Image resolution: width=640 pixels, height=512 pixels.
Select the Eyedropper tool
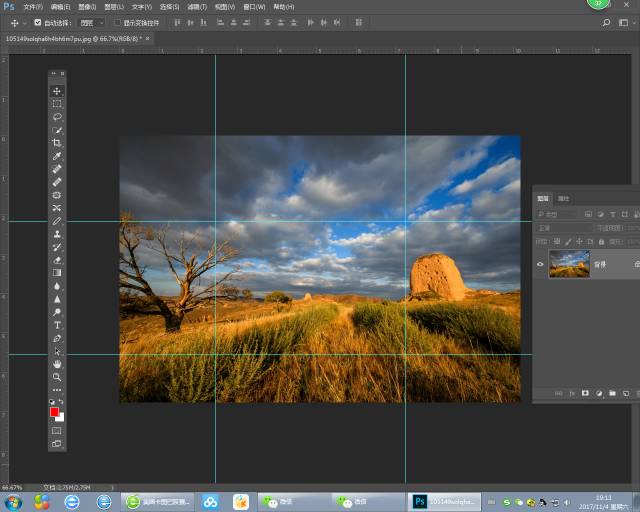(x=57, y=156)
